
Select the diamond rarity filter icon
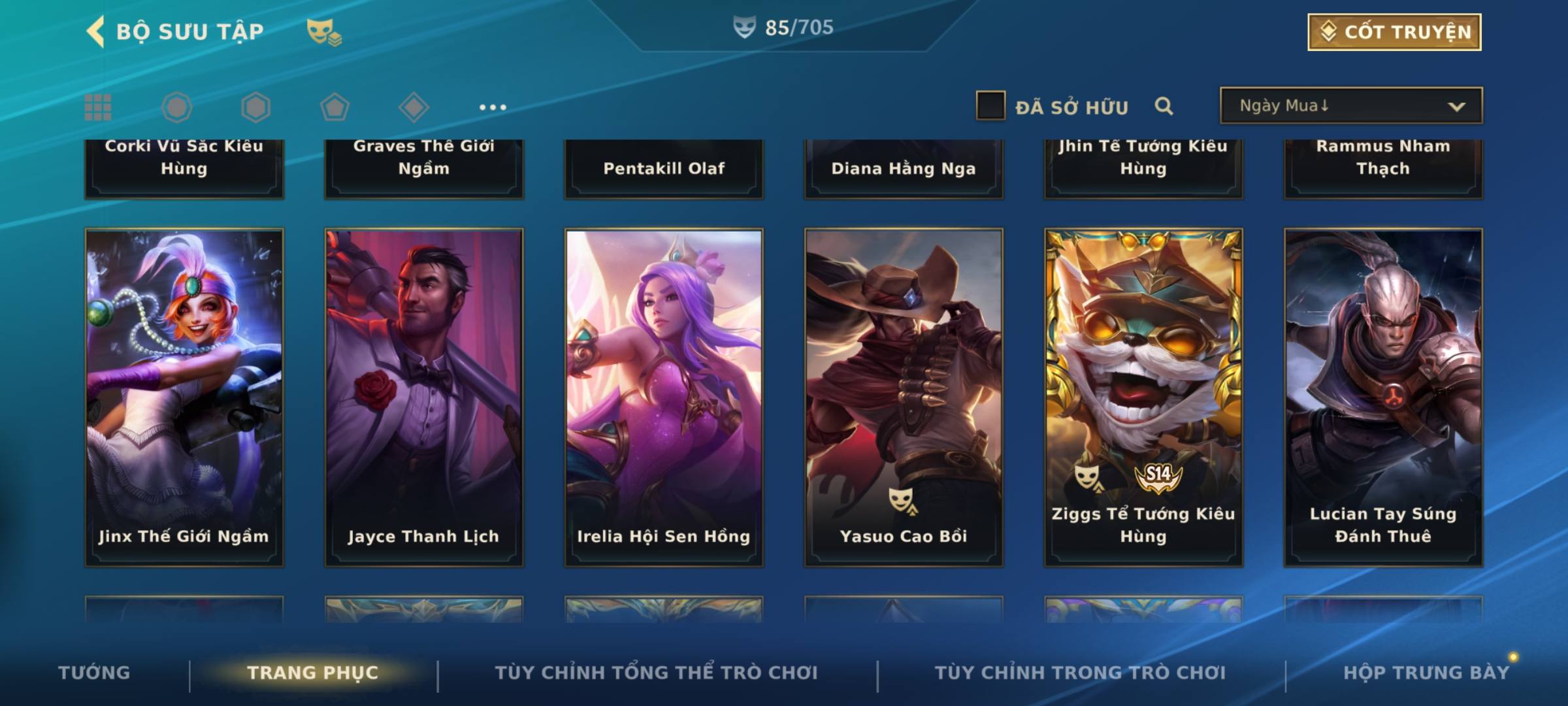(414, 107)
